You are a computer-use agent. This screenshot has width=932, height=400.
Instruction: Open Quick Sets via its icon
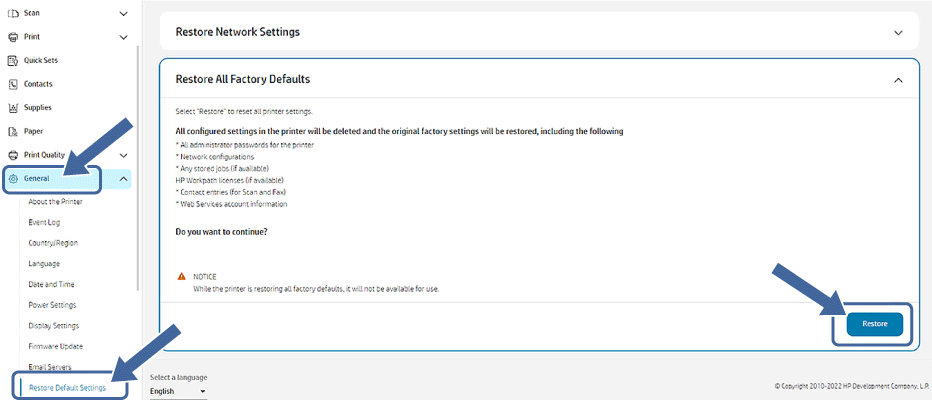coord(13,61)
